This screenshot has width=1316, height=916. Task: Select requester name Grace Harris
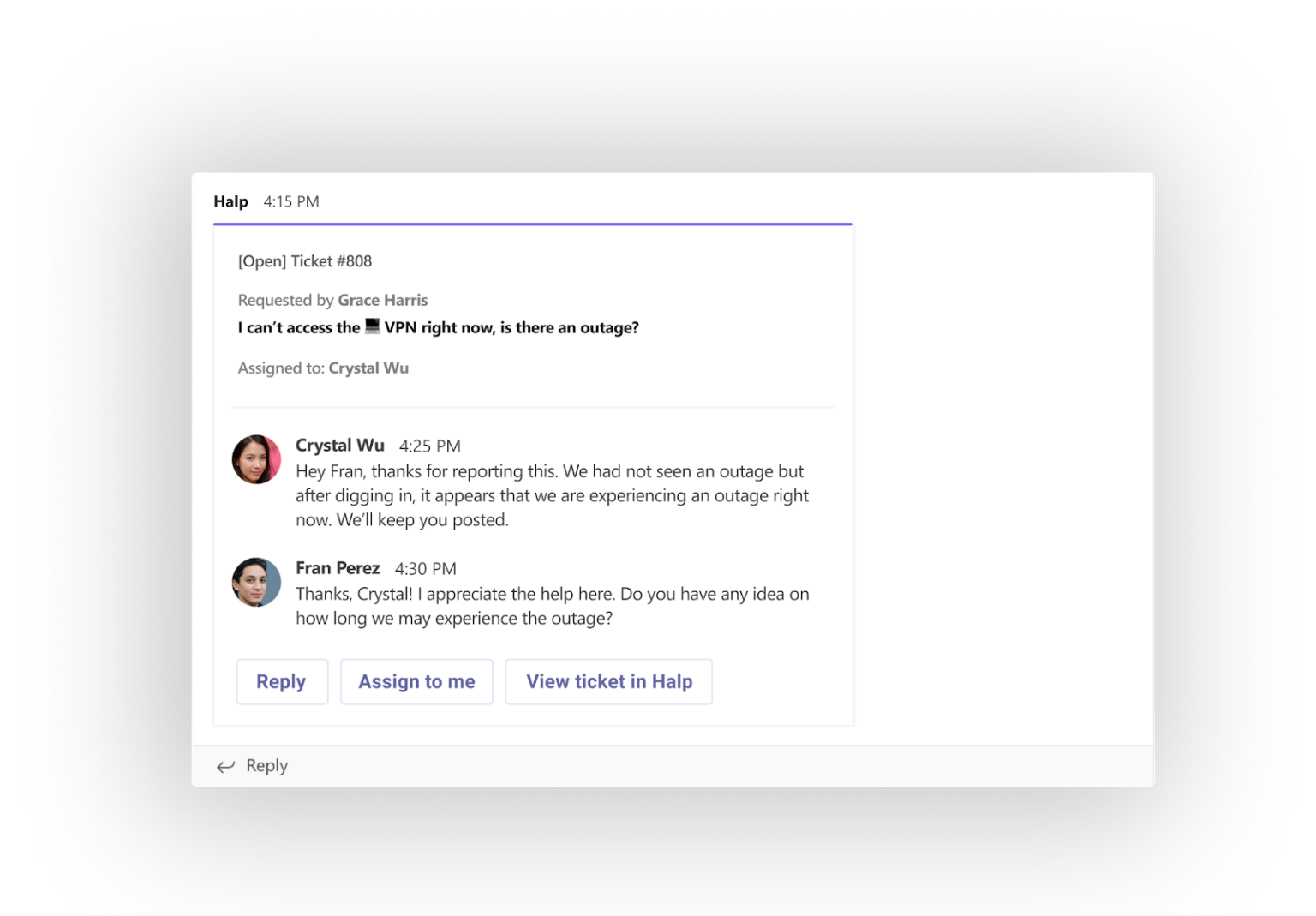tap(383, 300)
